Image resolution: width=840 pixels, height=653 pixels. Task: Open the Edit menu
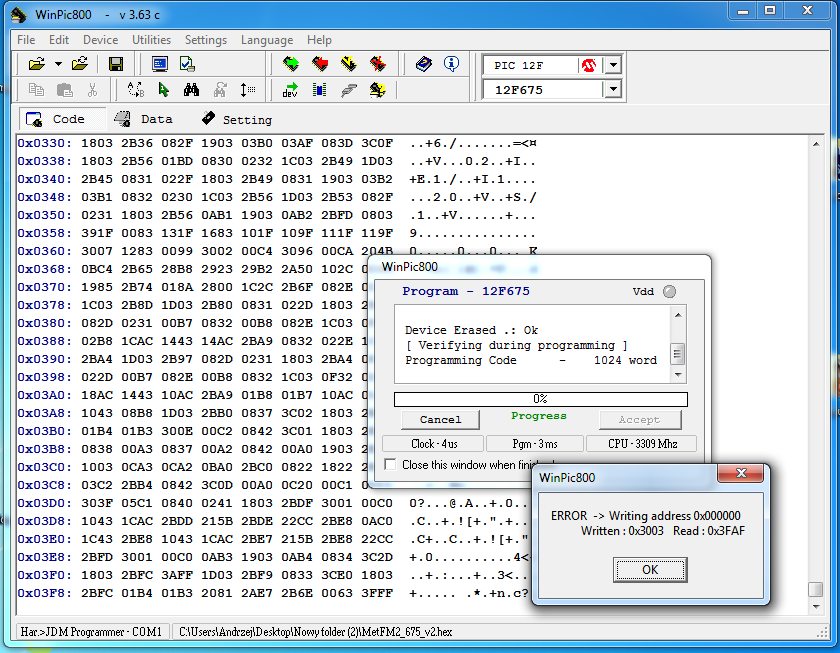pos(59,40)
